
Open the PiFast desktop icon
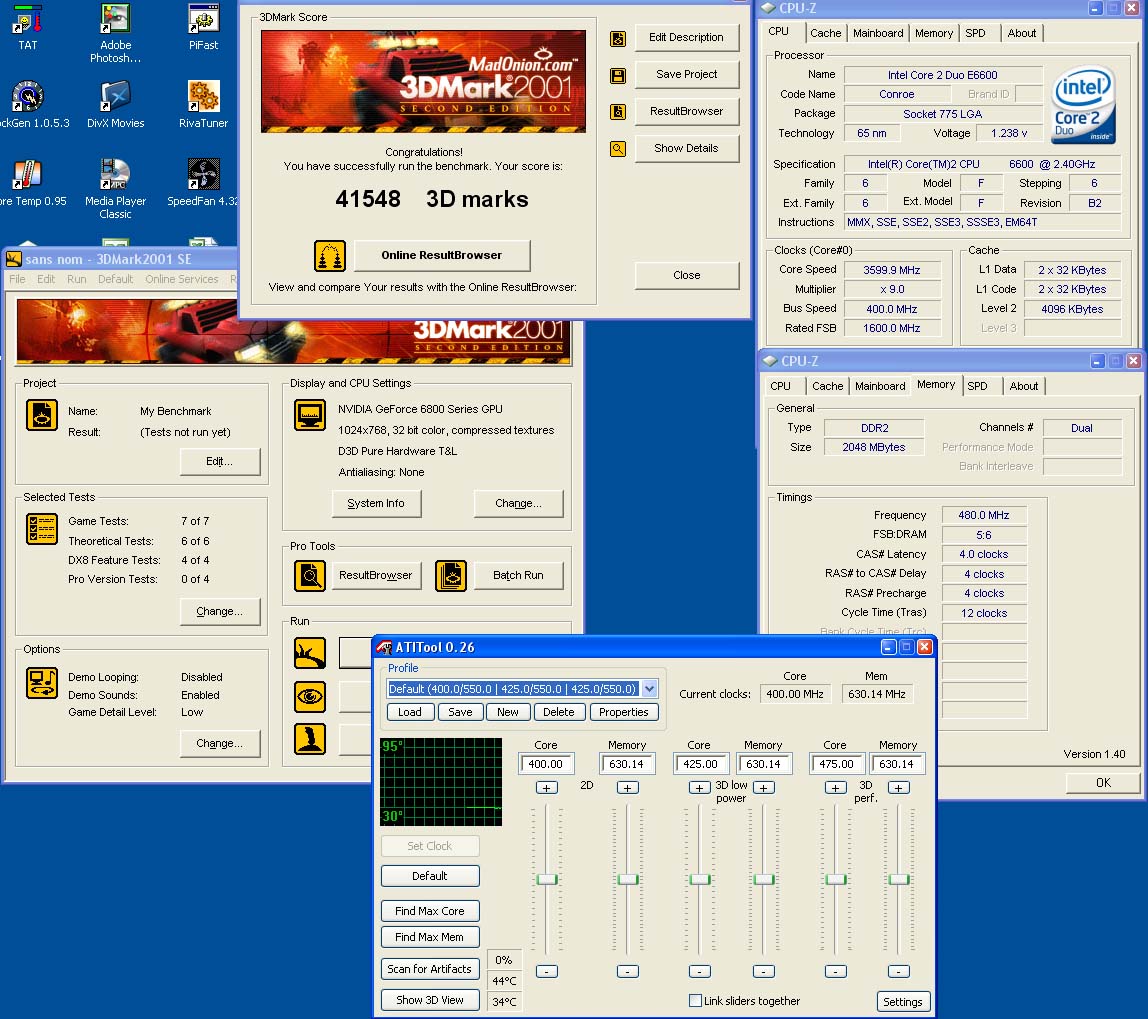[x=204, y=27]
